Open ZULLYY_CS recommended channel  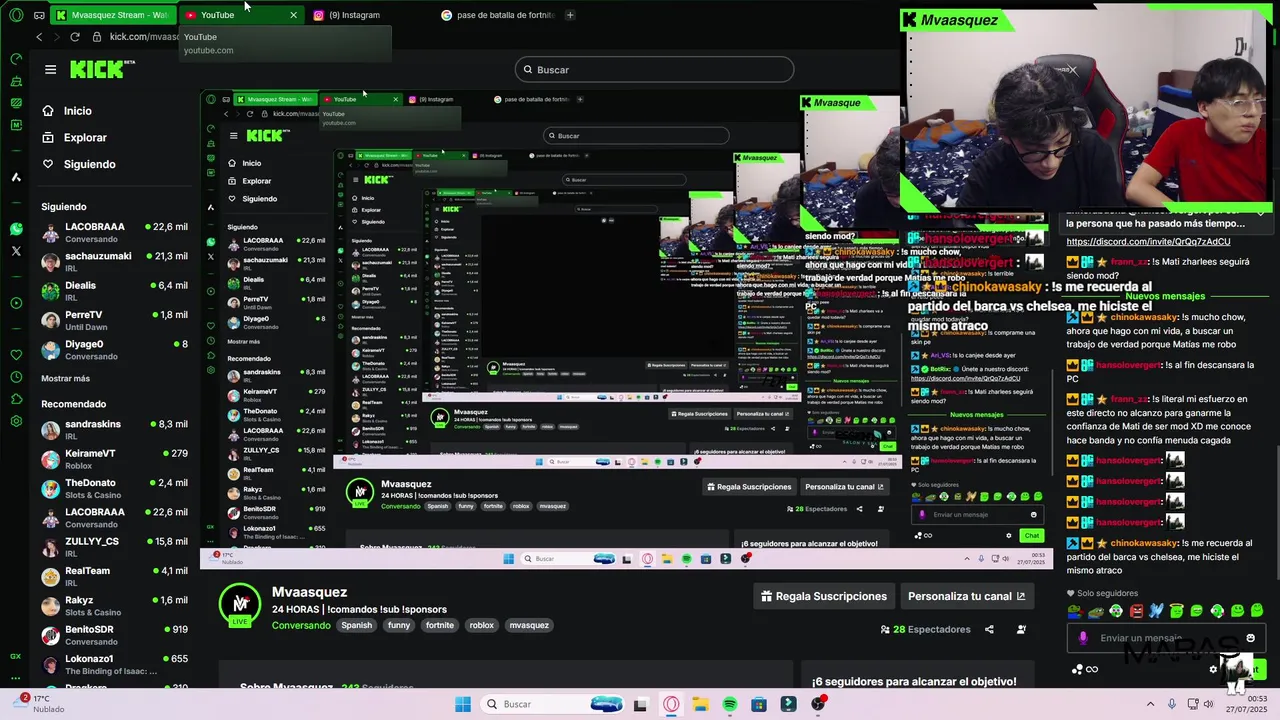[115, 547]
